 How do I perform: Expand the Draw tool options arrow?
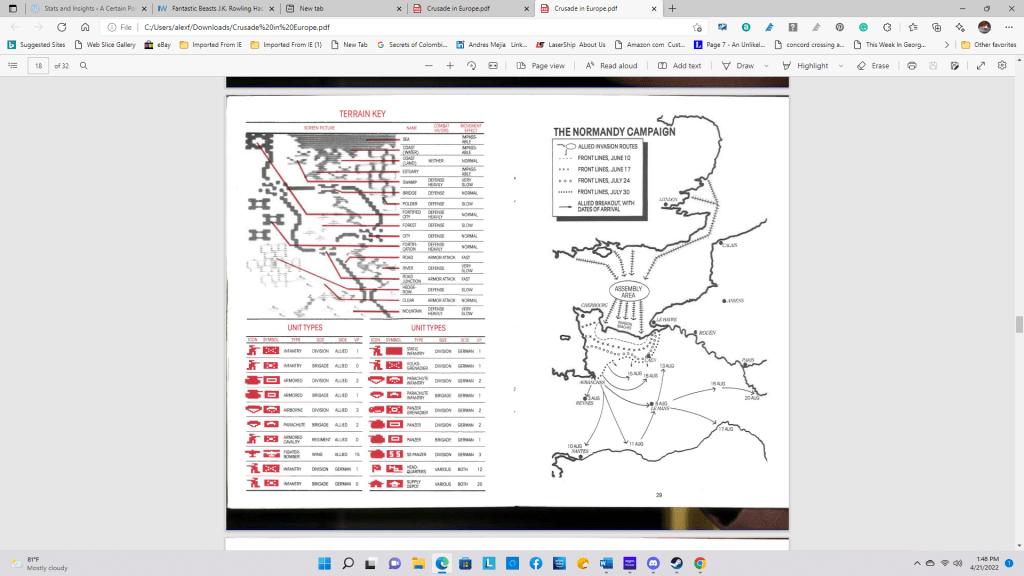(x=767, y=65)
